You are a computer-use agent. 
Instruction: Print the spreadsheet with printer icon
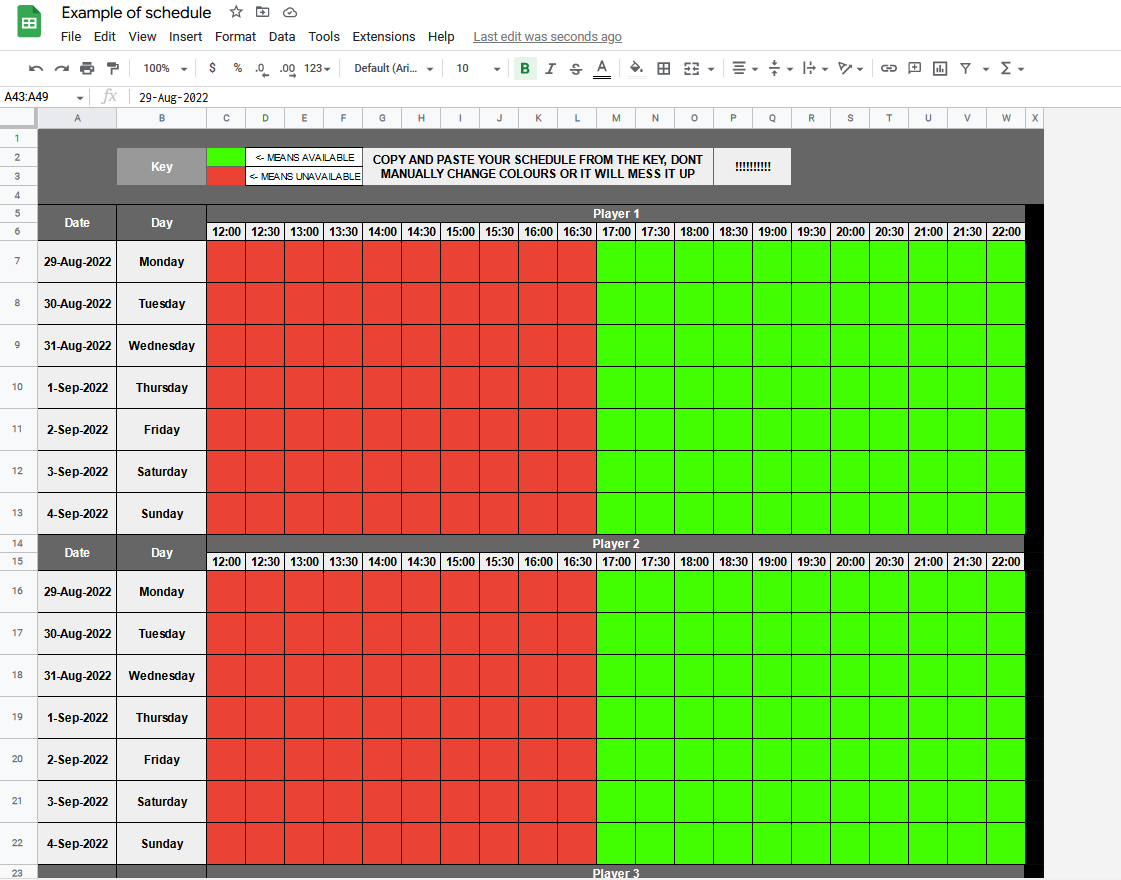(x=87, y=69)
